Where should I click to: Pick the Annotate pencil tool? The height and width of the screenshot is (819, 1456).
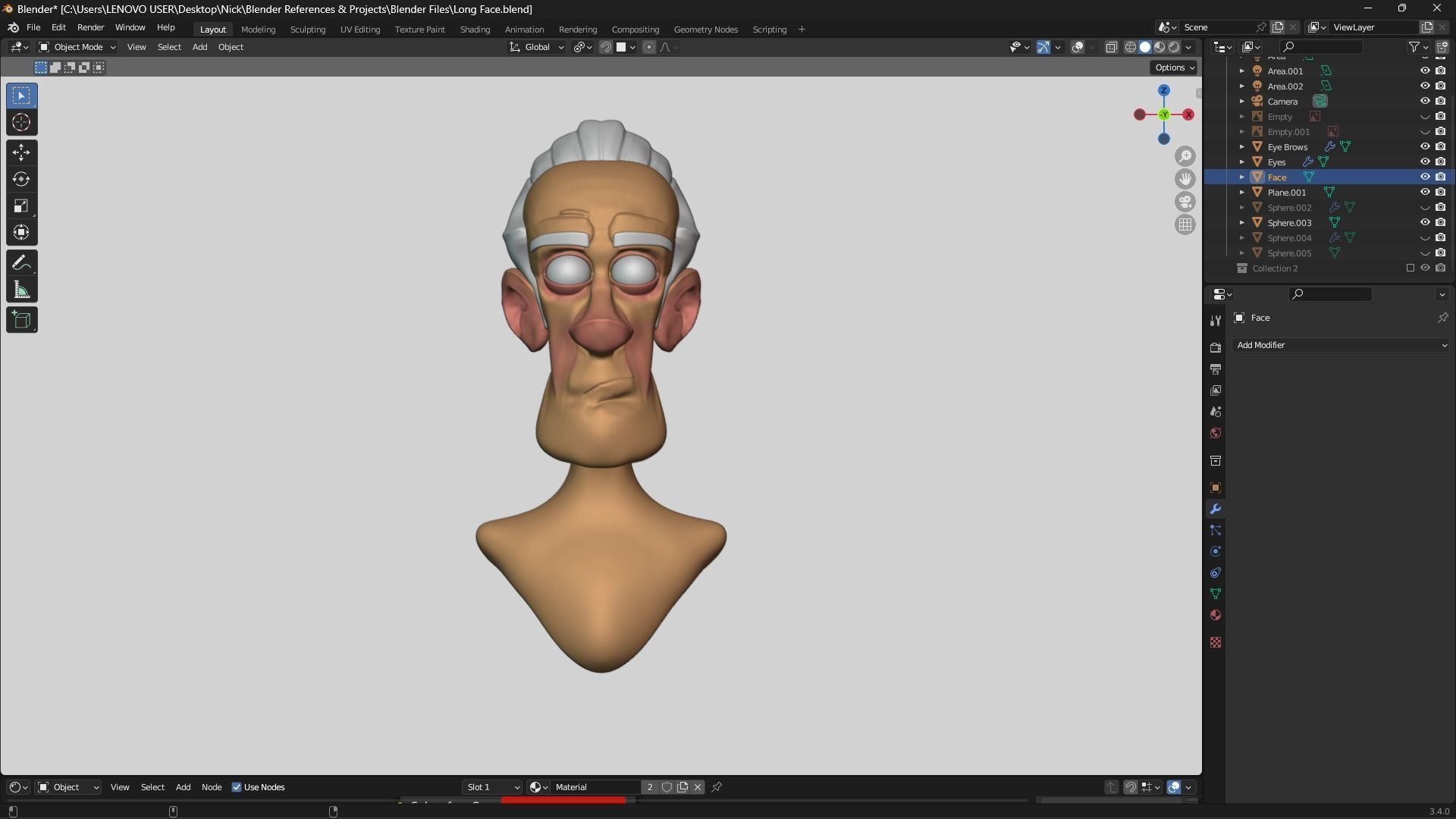point(21,263)
